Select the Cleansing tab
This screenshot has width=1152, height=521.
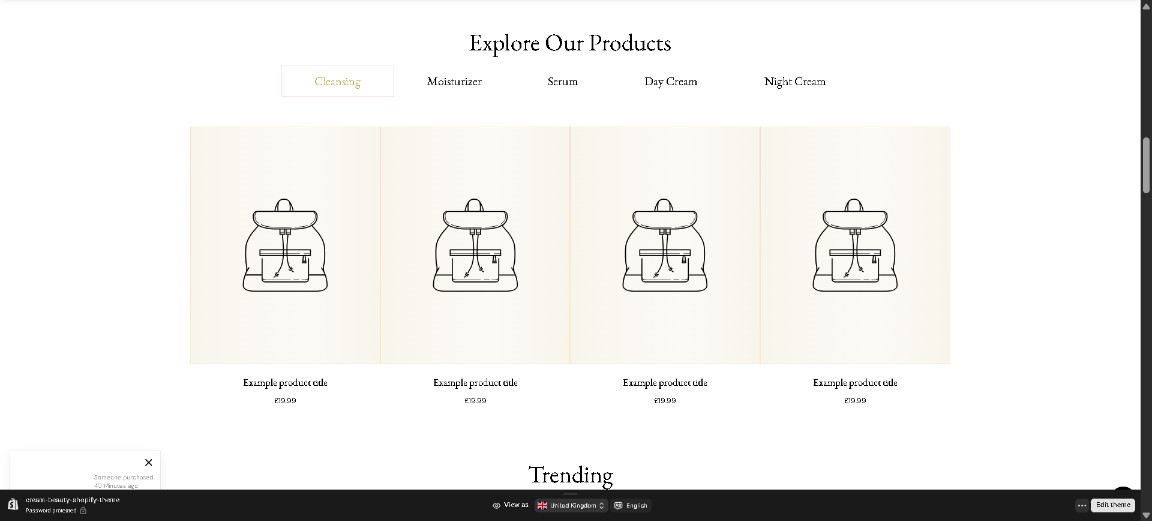click(x=337, y=81)
